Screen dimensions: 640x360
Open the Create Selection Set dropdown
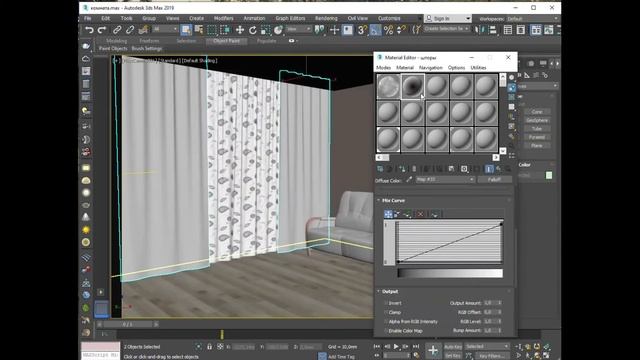point(447,29)
